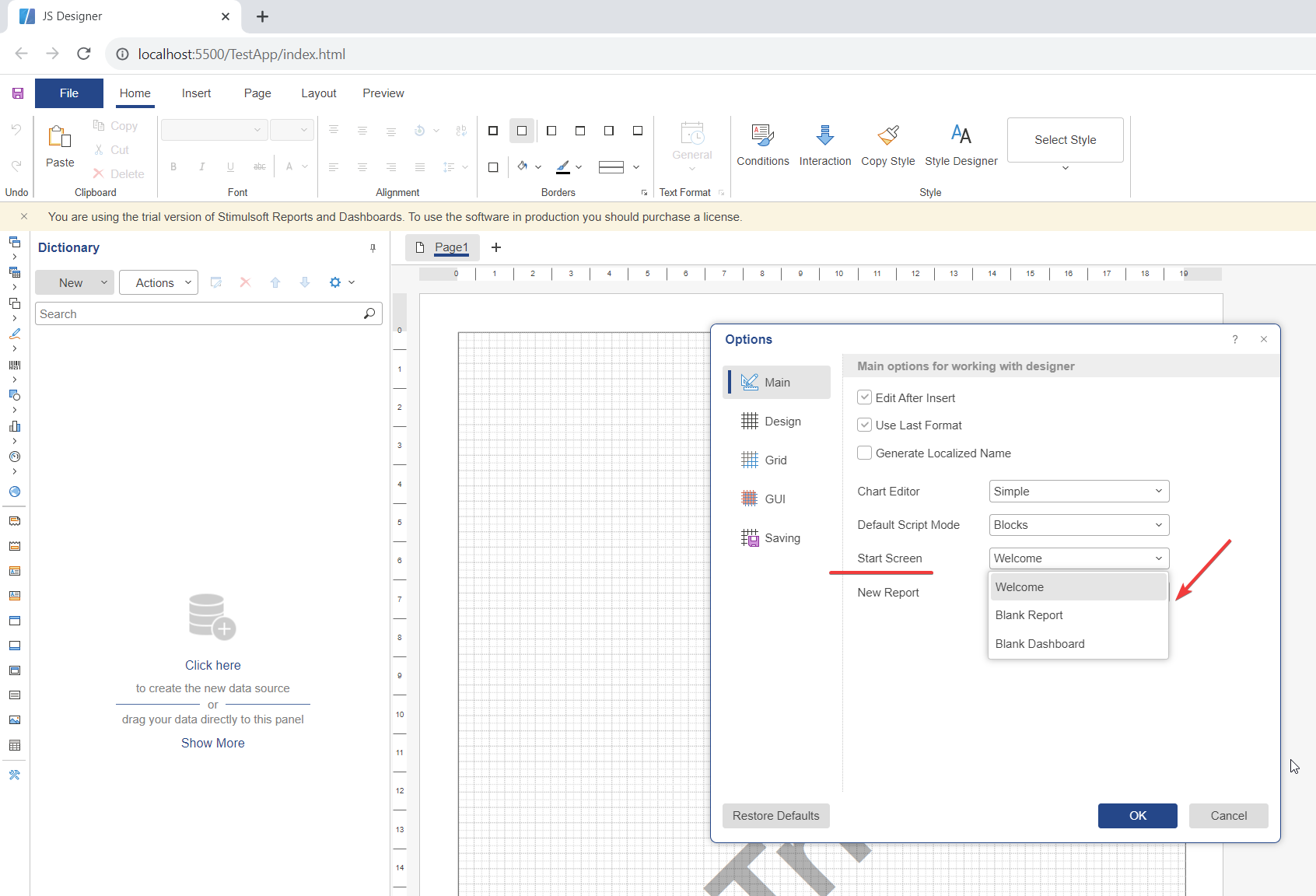Click the table component icon in left sidebar
The image size is (1316, 896).
[15, 745]
